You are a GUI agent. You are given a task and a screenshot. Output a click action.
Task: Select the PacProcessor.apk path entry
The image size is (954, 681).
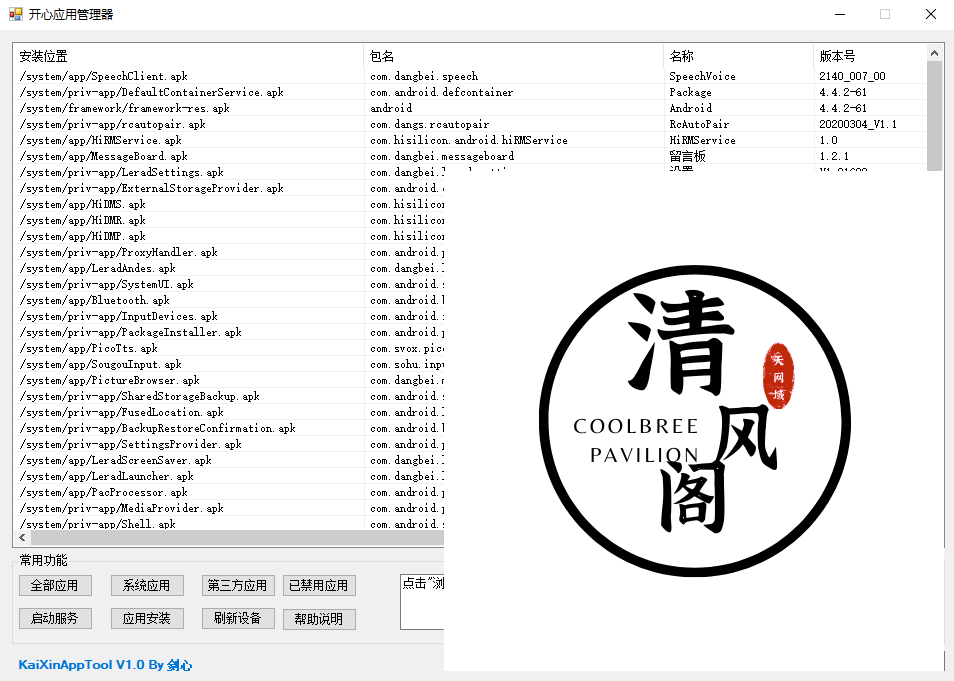tap(103, 493)
